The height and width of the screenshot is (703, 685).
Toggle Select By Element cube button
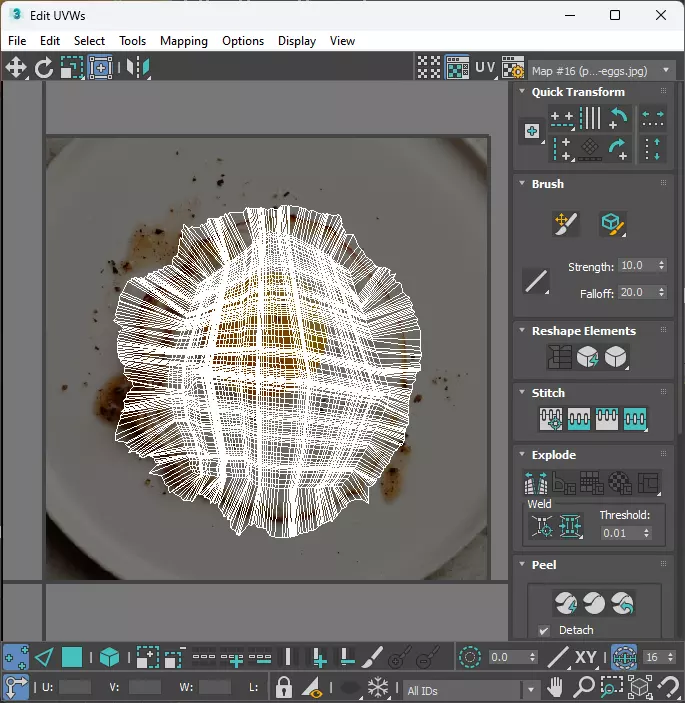coord(109,658)
